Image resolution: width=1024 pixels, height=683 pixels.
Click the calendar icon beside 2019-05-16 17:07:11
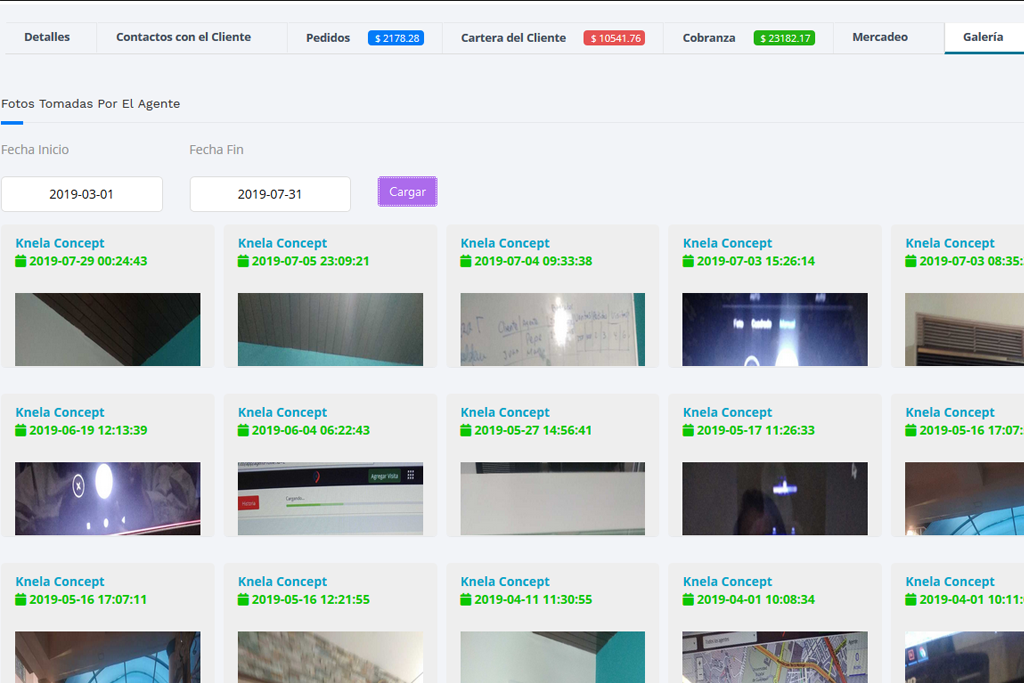point(21,599)
